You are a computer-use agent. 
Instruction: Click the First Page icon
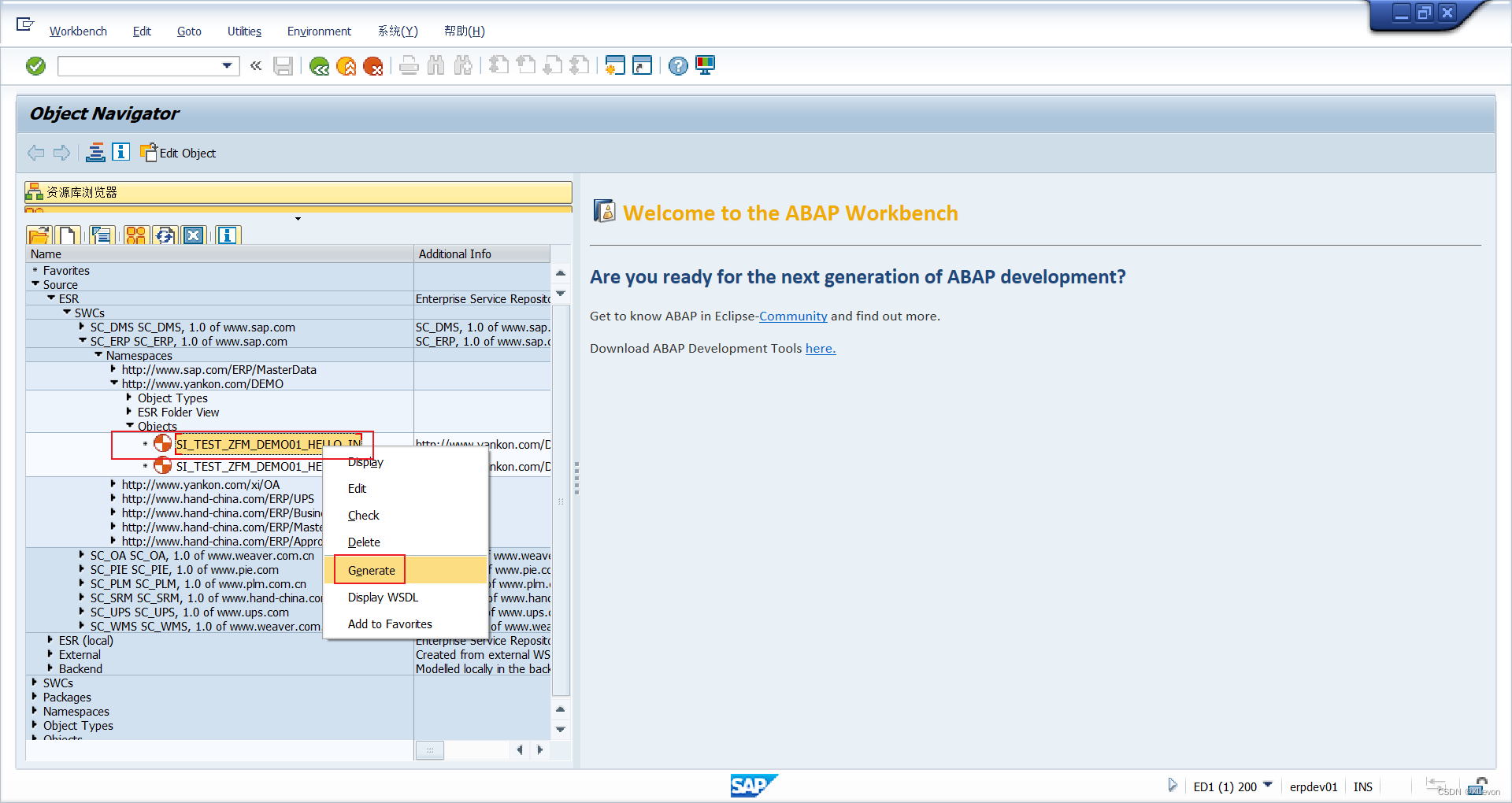coord(498,66)
